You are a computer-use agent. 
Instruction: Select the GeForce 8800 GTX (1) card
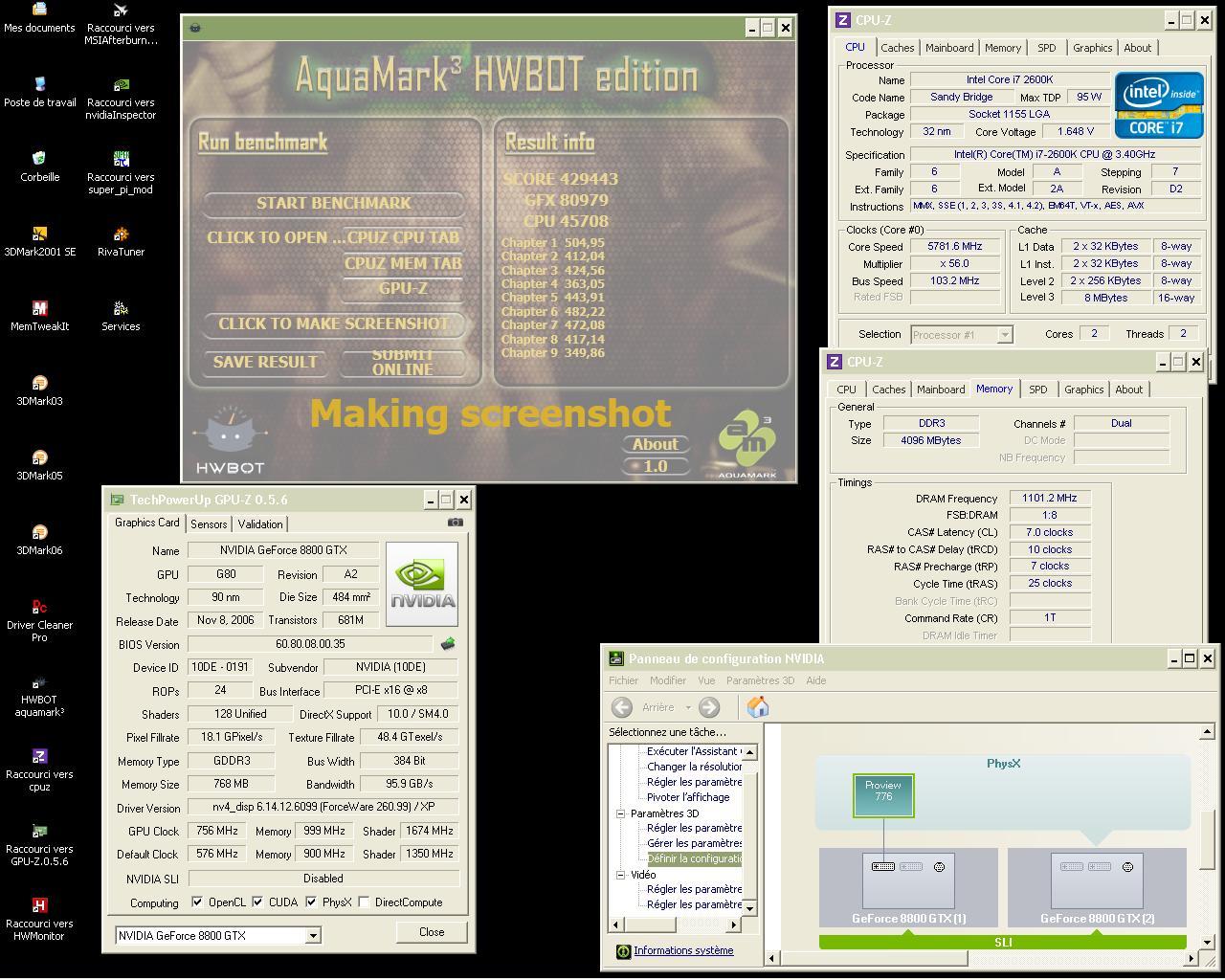pyautogui.click(x=908, y=887)
